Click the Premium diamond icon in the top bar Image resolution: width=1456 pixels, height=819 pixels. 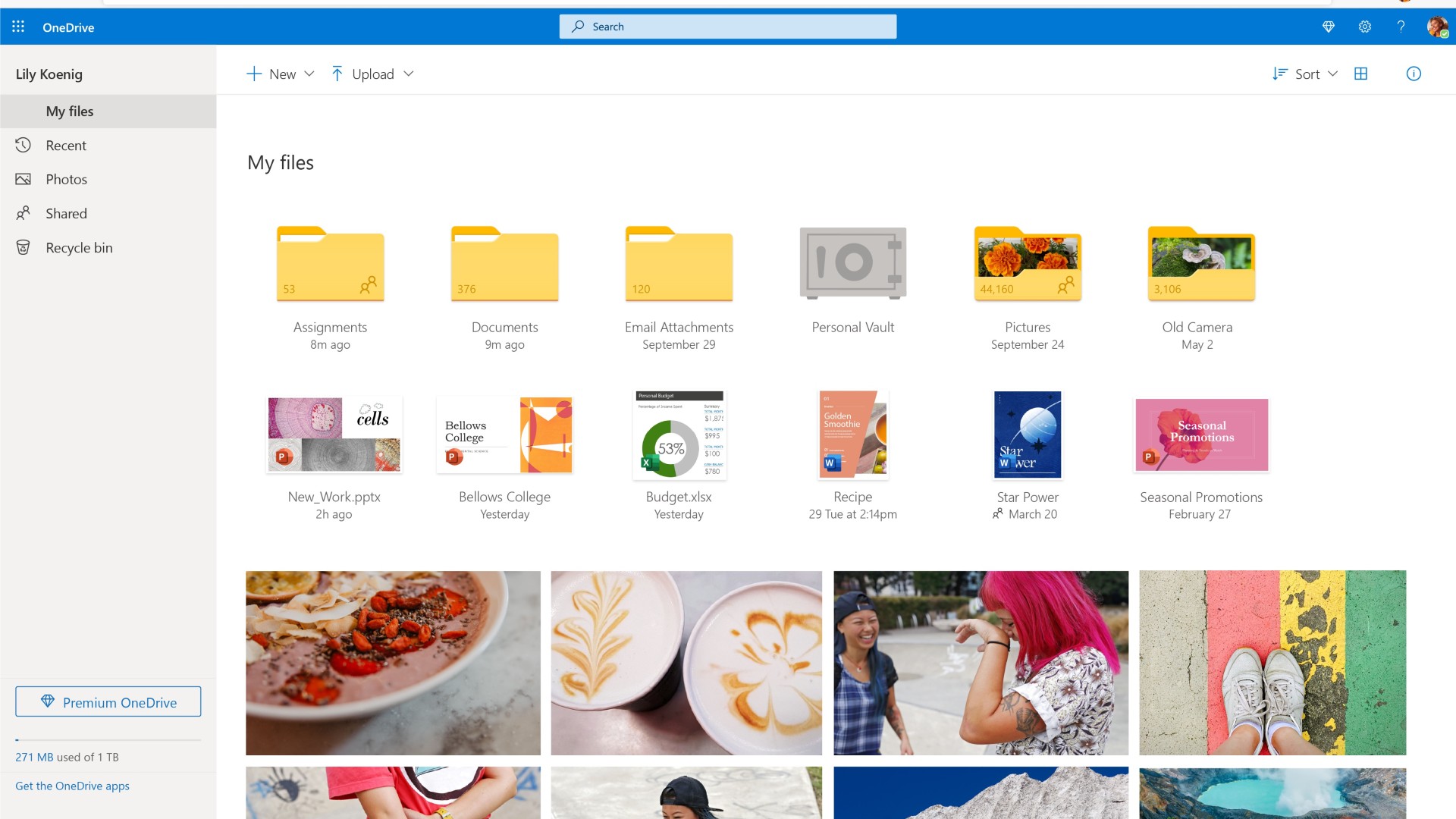coord(1329,27)
